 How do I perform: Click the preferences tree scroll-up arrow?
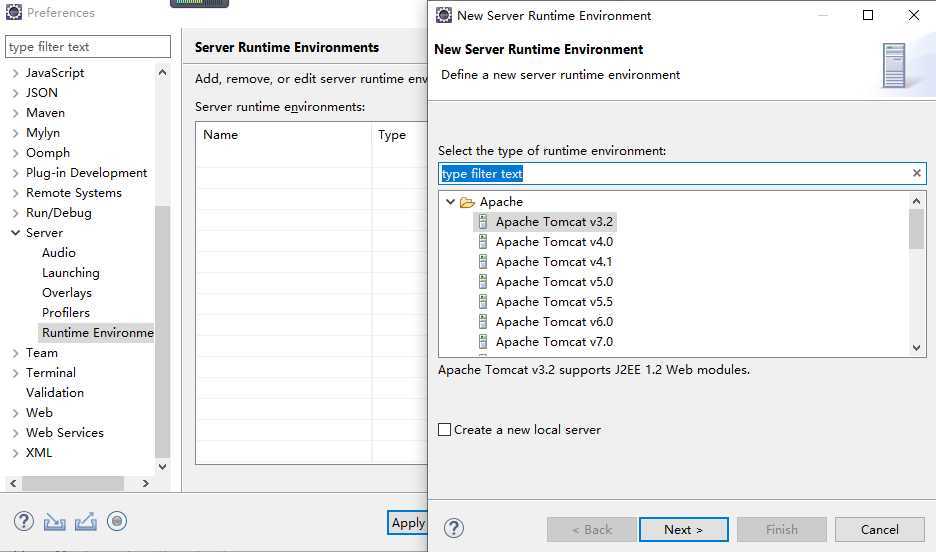162,72
